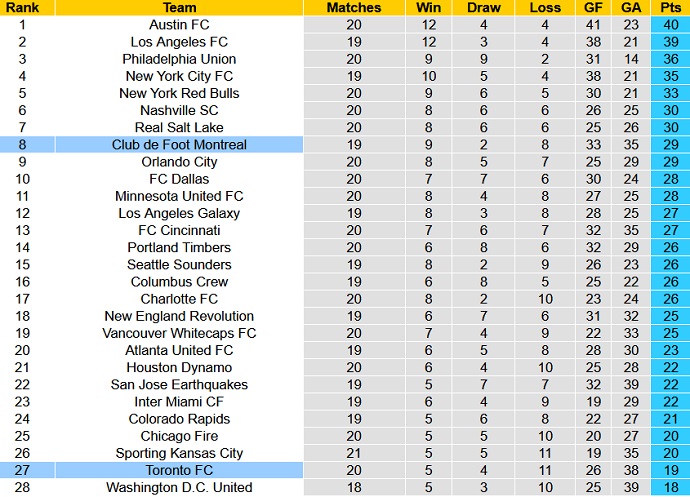Viewport: 690px width, 497px height.
Task: Click Austin FC's 40 points cell
Action: click(x=669, y=24)
